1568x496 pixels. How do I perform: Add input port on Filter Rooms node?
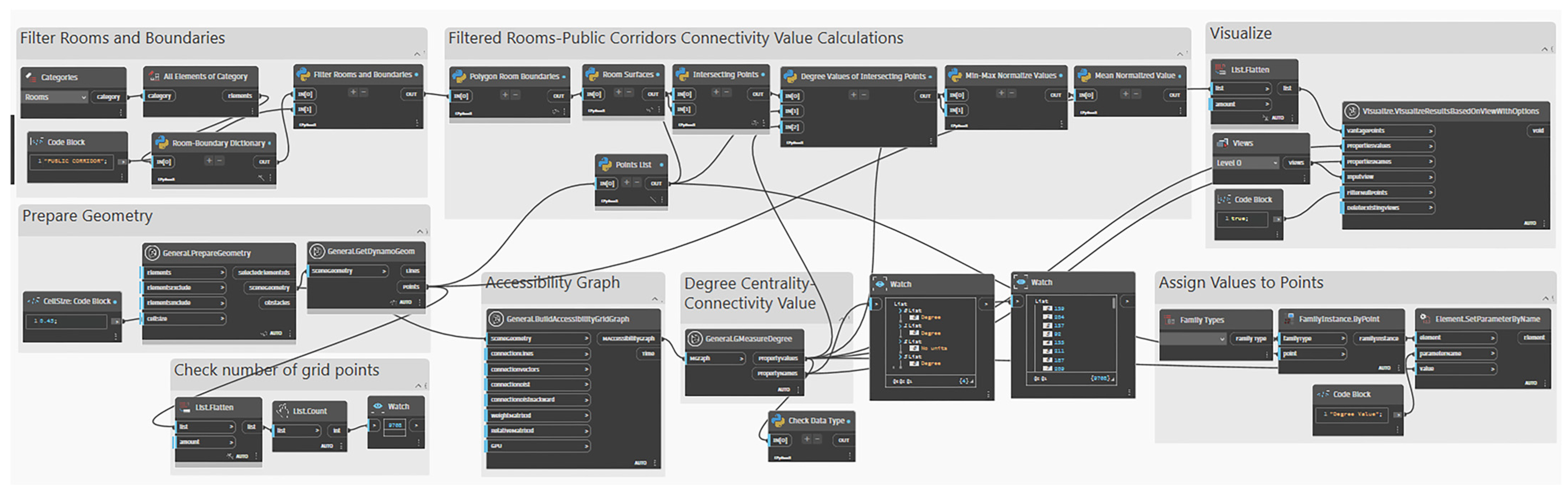[352, 93]
